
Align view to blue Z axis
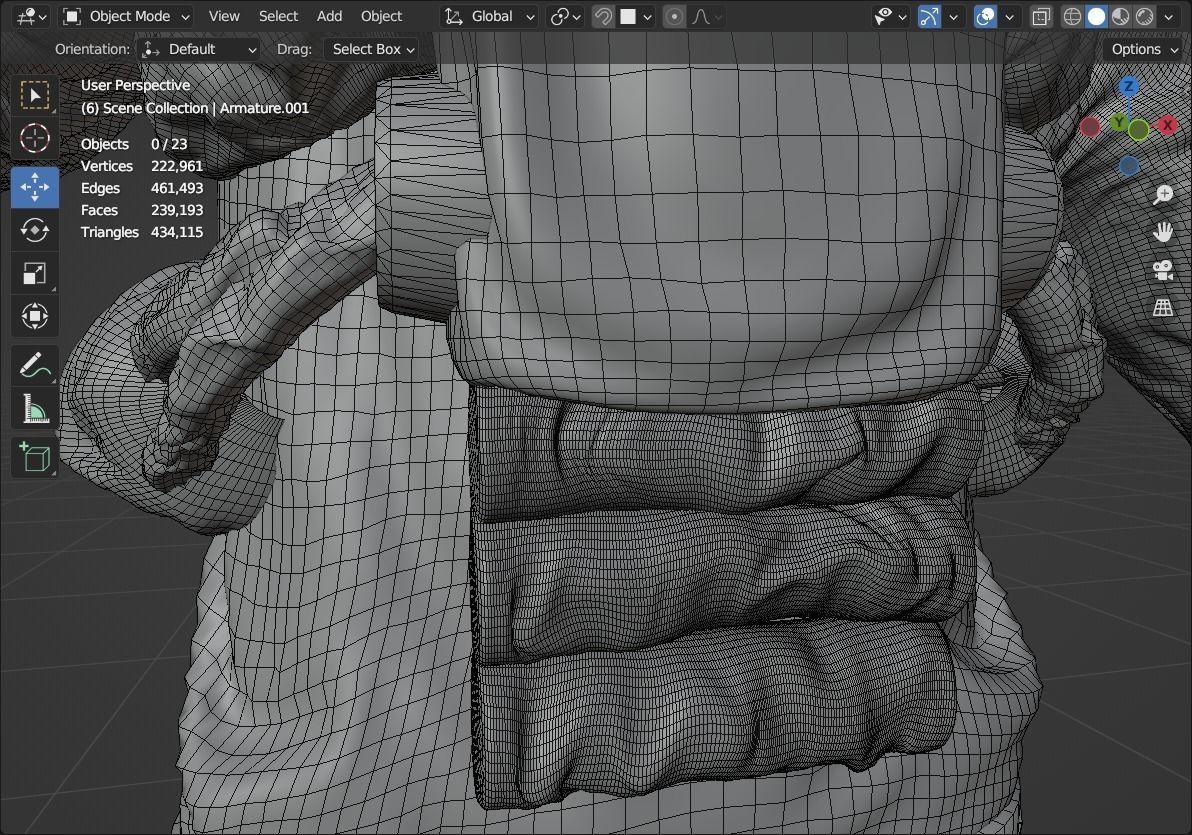[x=1129, y=87]
